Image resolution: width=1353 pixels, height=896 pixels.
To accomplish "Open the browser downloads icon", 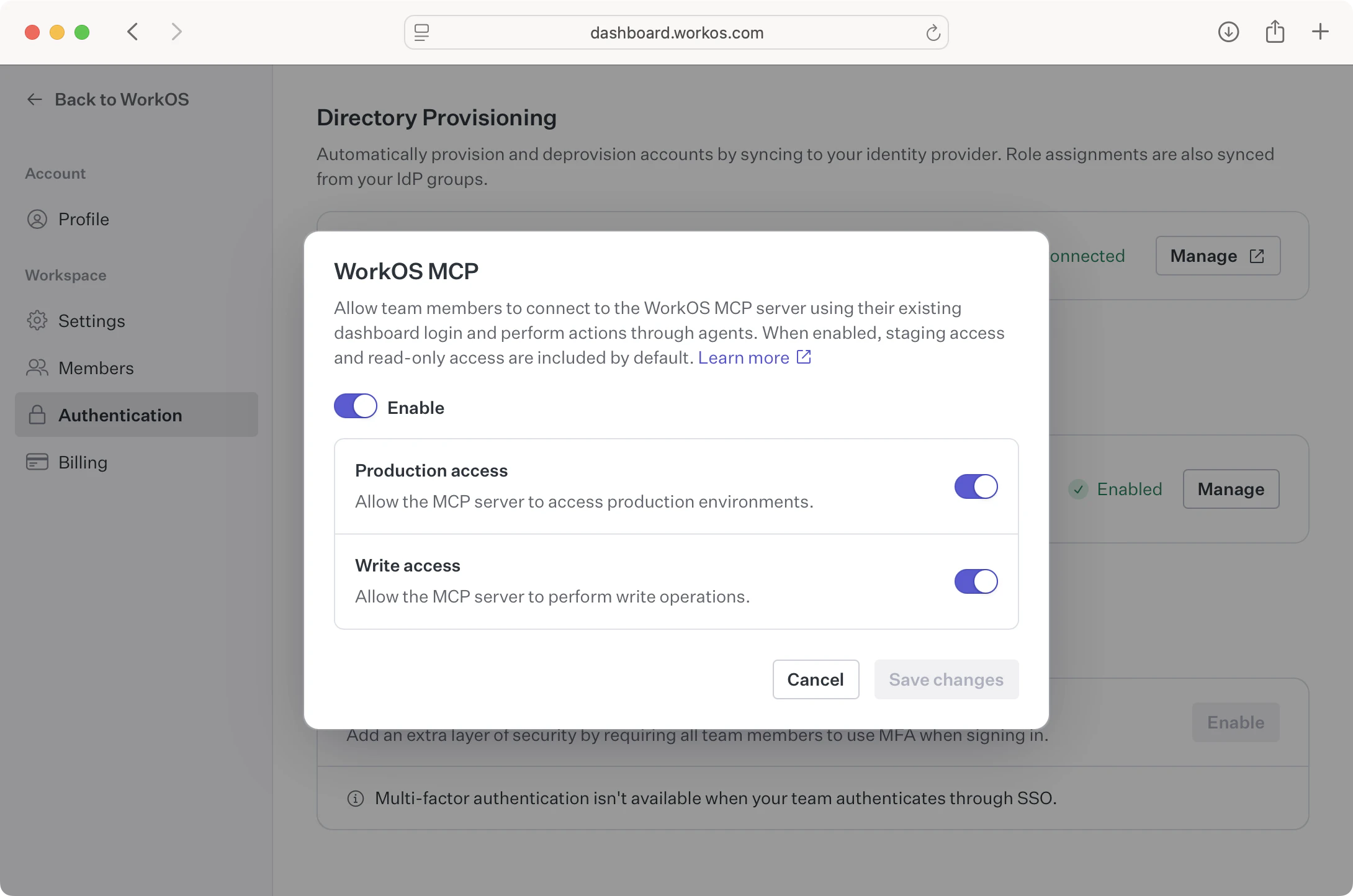I will (x=1228, y=32).
